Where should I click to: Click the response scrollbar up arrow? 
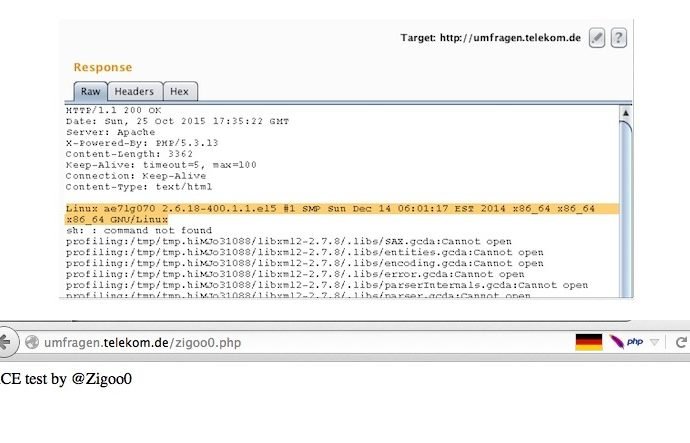tap(626, 113)
